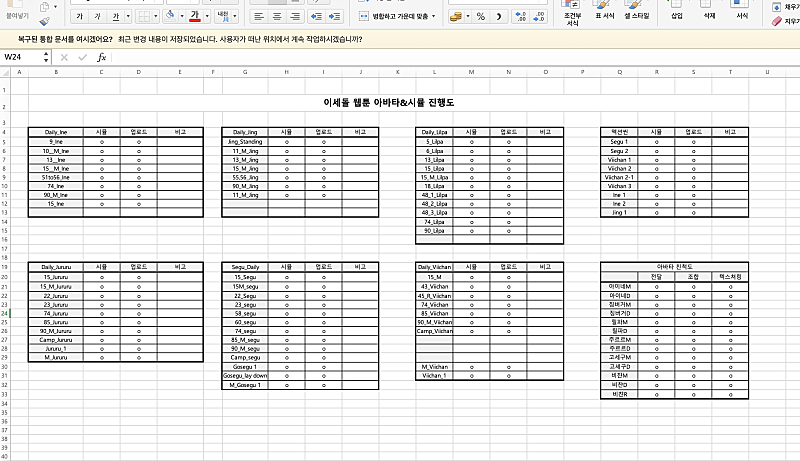800x461 pixels.
Task: Click the Fill (채우기) icon
Action: (x=777, y=7)
